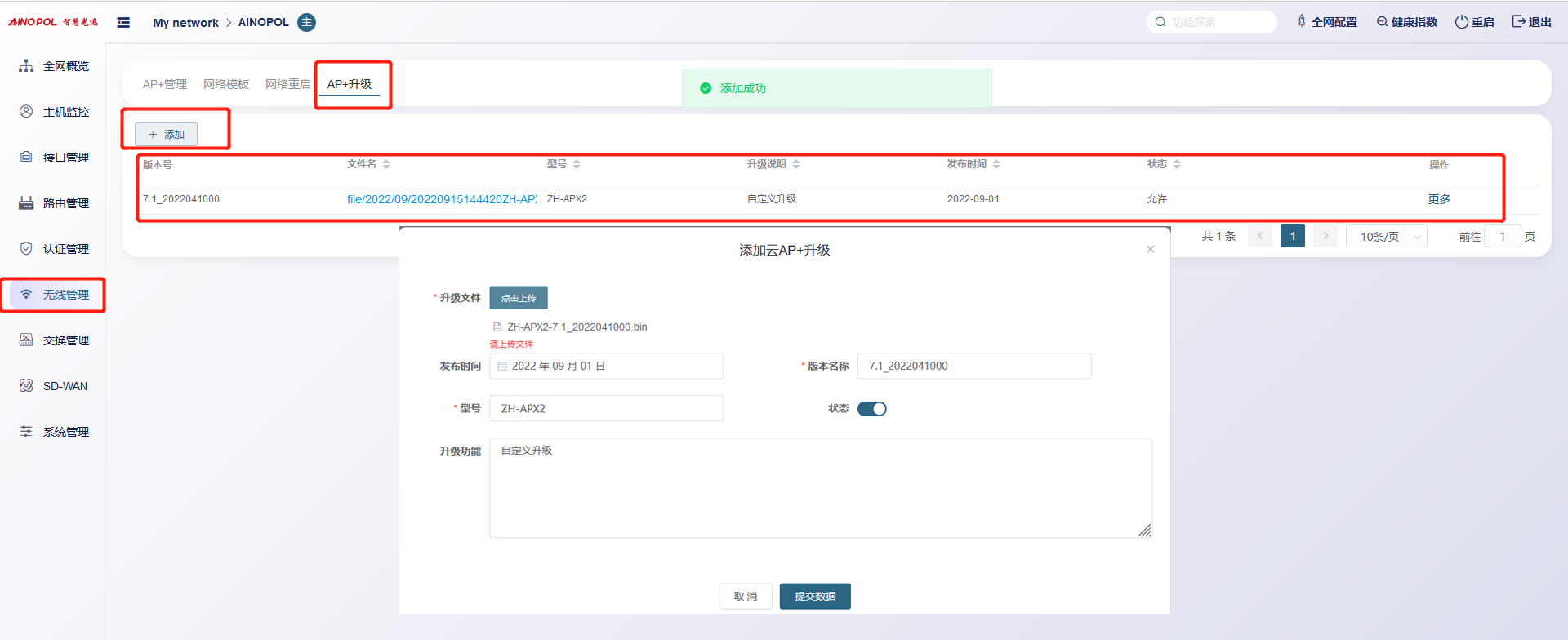Click the 退出 logout icon

pos(1519,22)
